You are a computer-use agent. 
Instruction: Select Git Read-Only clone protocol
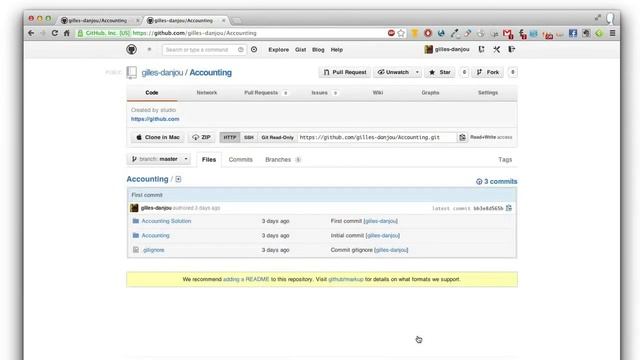278,138
